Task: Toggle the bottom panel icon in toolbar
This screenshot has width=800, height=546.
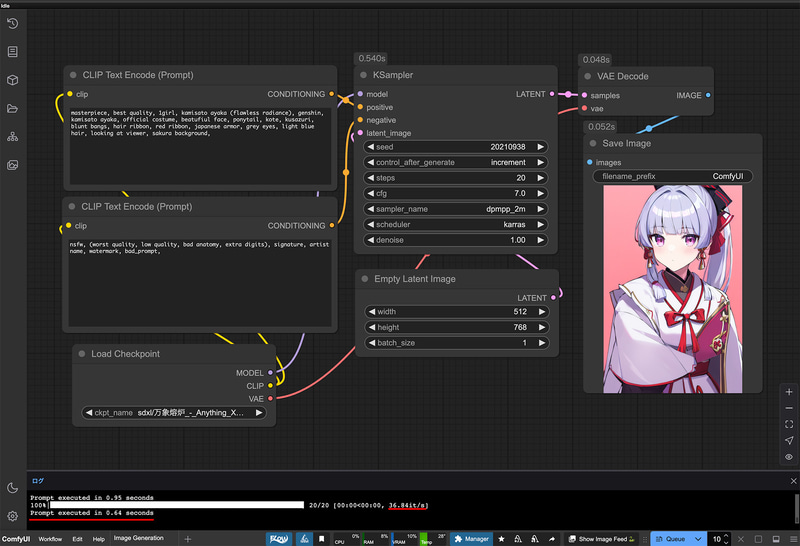Action: (776, 539)
